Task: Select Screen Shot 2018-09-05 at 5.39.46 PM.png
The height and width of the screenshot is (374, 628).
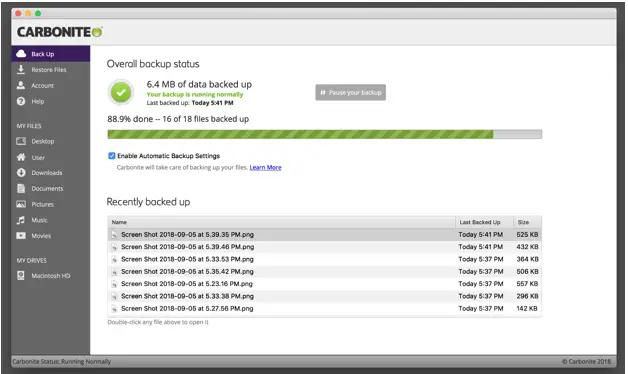Action: click(187, 247)
